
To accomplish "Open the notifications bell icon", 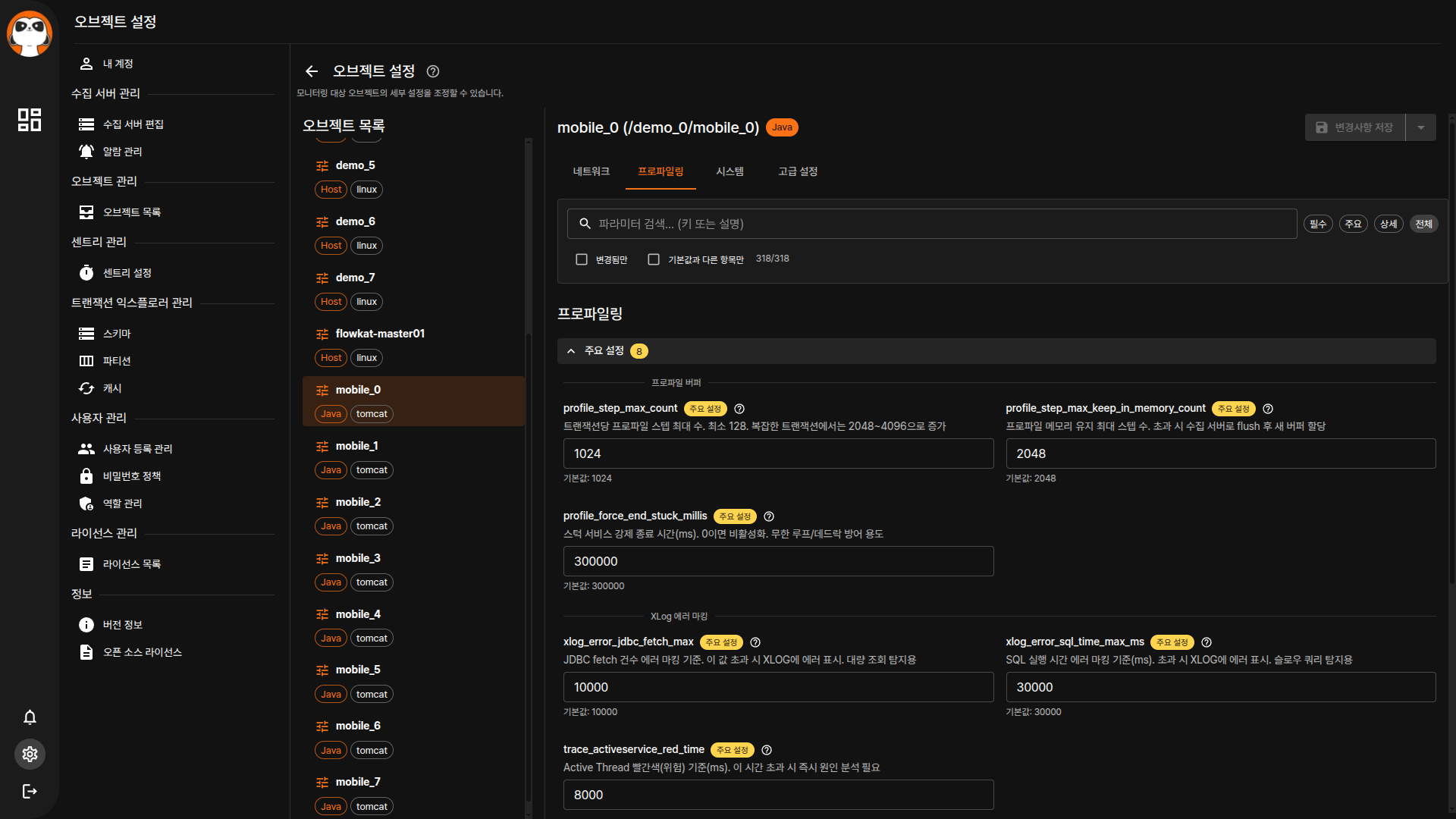I will (30, 717).
